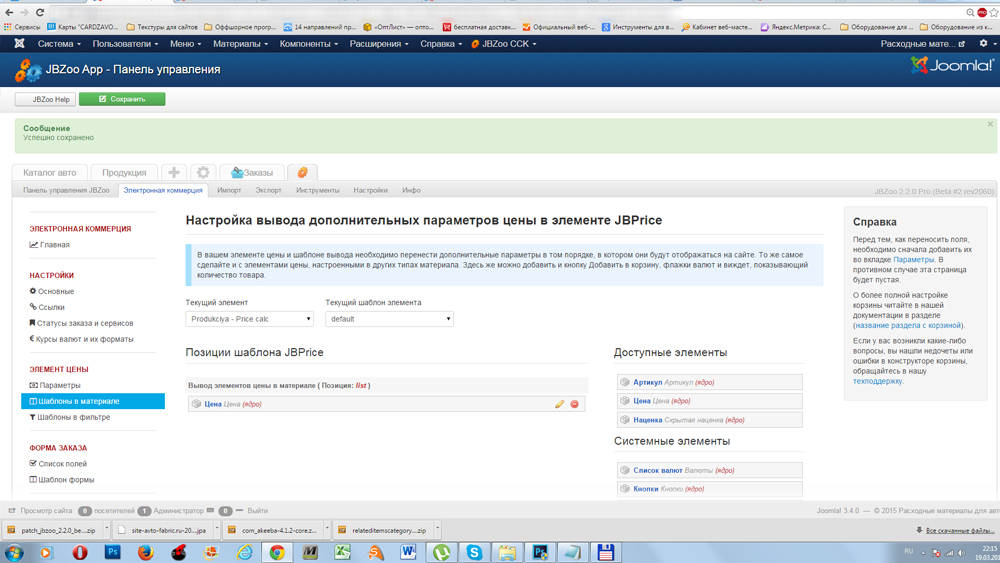1000x563 pixels.
Task: Open the Текущий шаблон элемента dropdown
Action: click(x=389, y=319)
